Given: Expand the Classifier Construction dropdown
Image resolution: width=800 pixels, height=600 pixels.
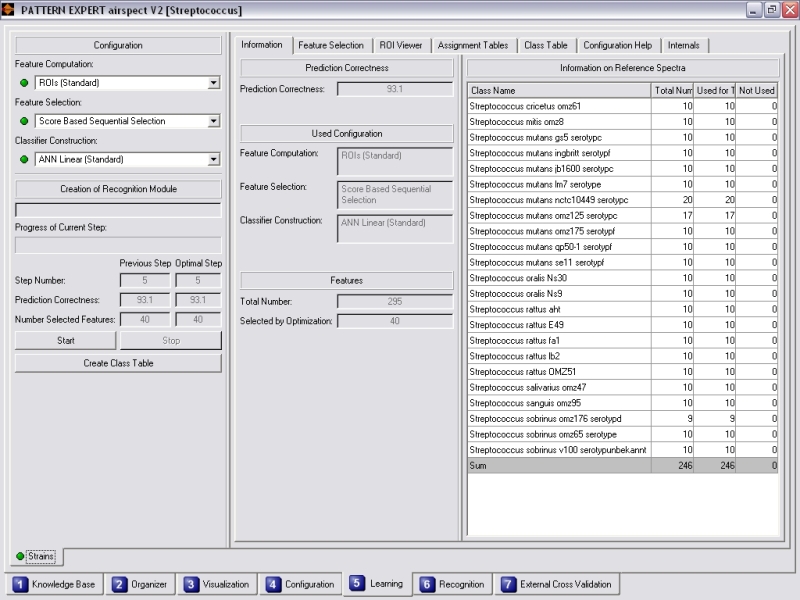Looking at the screenshot, I should point(214,159).
